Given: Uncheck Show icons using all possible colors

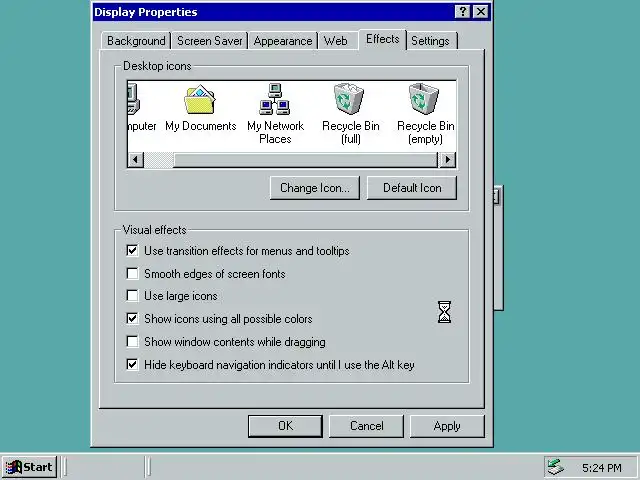Looking at the screenshot, I should 132,318.
